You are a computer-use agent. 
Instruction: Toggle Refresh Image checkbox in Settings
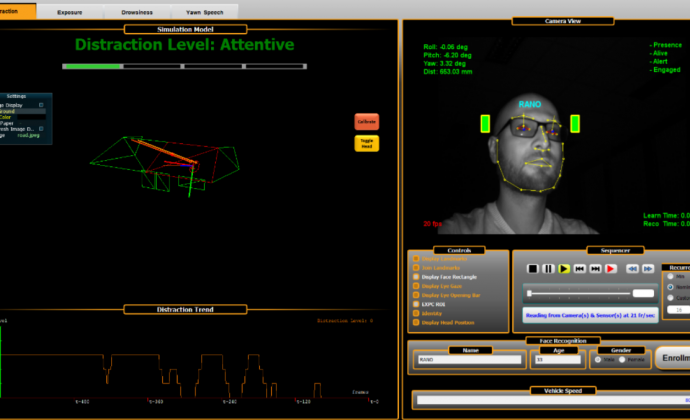pyautogui.click(x=41, y=129)
